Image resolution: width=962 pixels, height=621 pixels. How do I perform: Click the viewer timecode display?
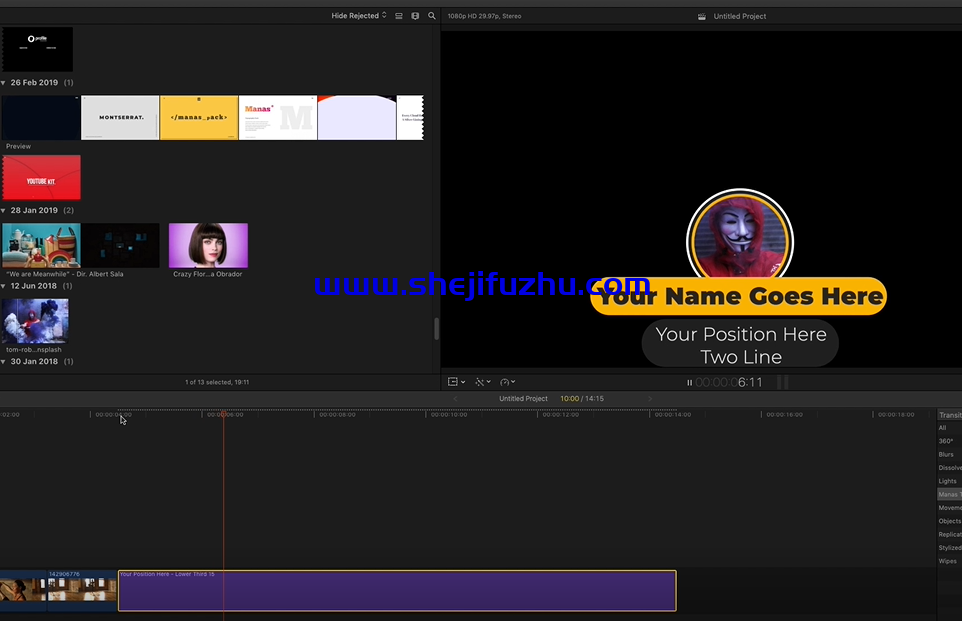coord(729,382)
